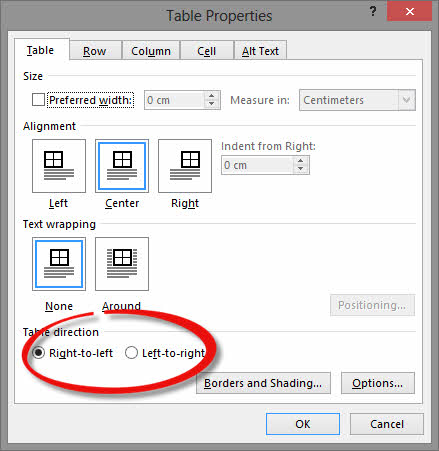Confirm with the OK button

303,424
